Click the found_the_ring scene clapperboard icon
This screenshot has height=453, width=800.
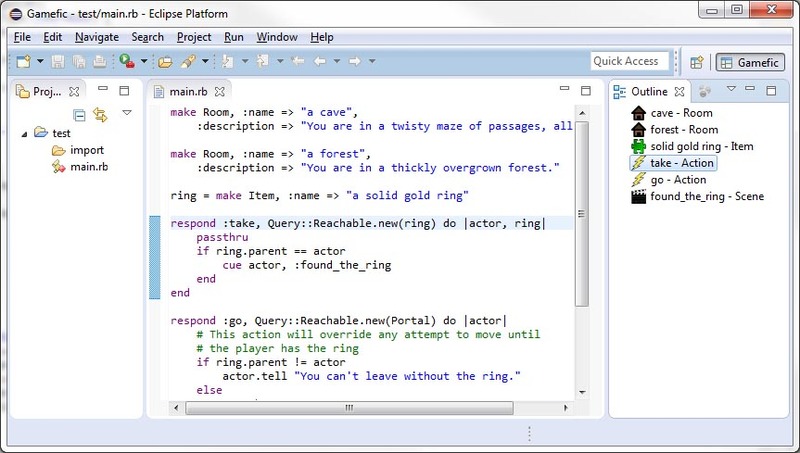click(x=638, y=197)
